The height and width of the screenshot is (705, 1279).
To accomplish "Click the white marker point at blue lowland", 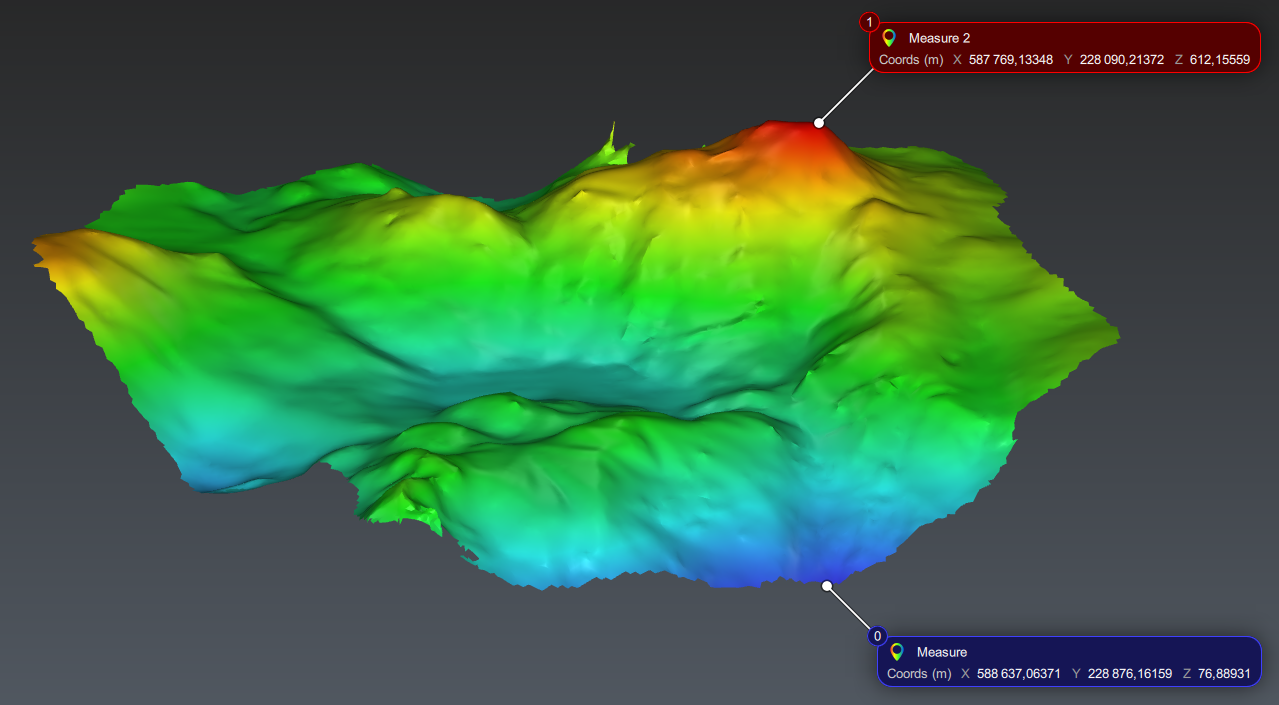I will click(x=827, y=586).
